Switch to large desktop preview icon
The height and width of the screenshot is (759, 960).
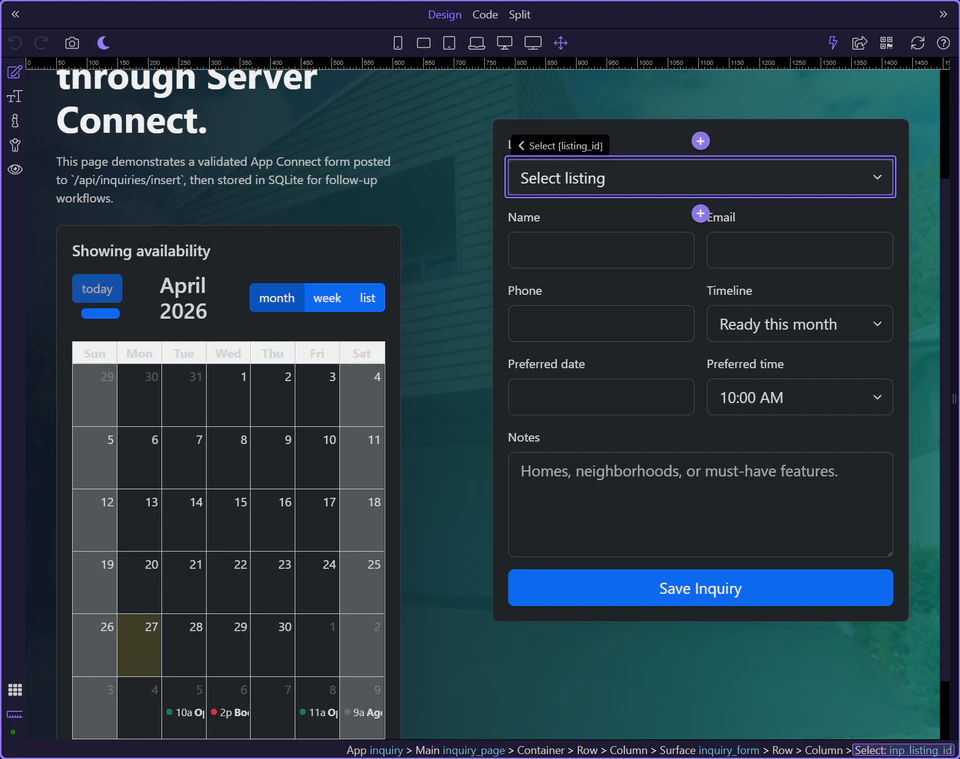531,43
